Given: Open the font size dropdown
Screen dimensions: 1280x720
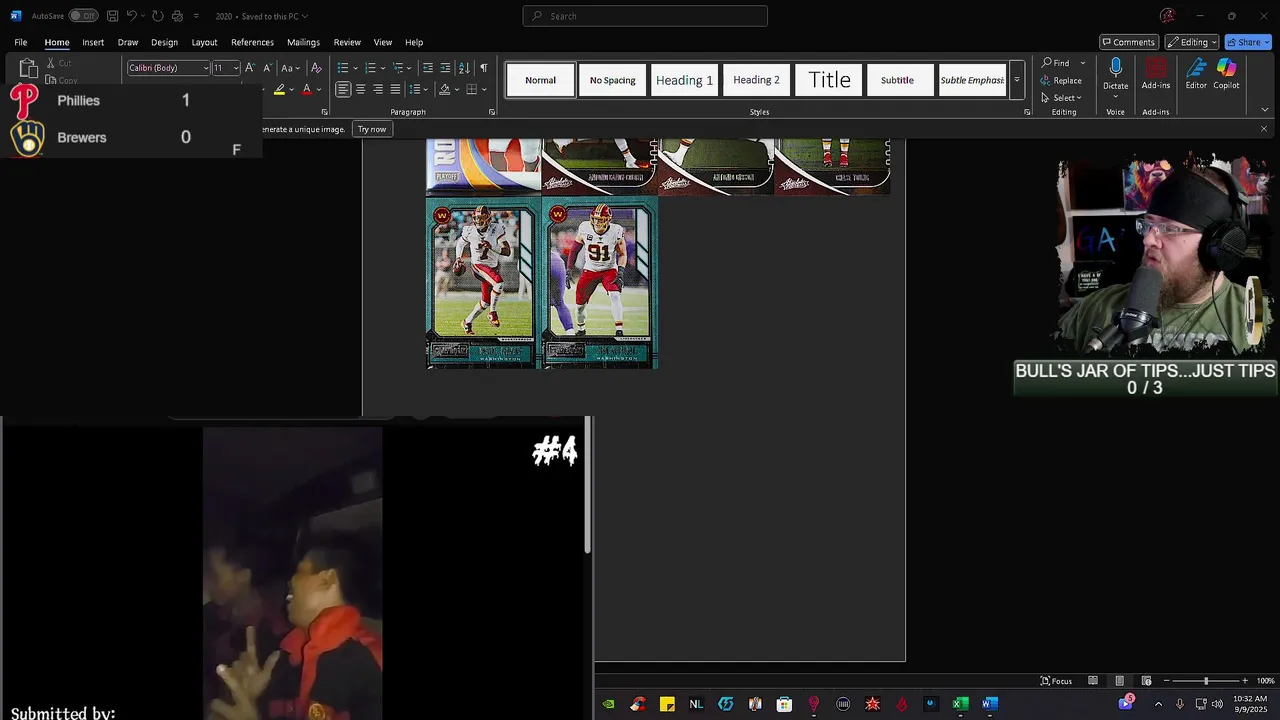Looking at the screenshot, I should [236, 68].
